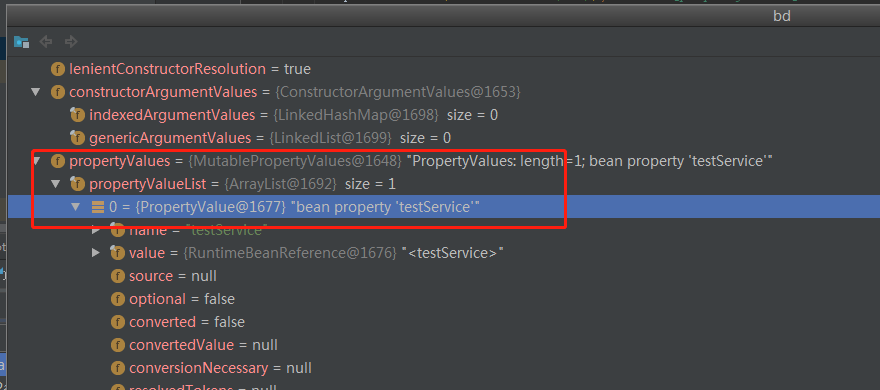Collapse the propertyValueList node
This screenshot has width=880, height=390.
56,184
